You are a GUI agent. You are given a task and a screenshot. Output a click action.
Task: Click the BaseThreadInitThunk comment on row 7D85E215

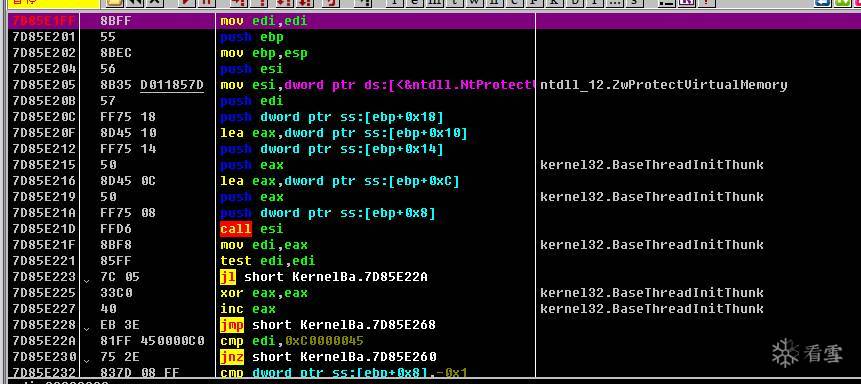point(651,165)
